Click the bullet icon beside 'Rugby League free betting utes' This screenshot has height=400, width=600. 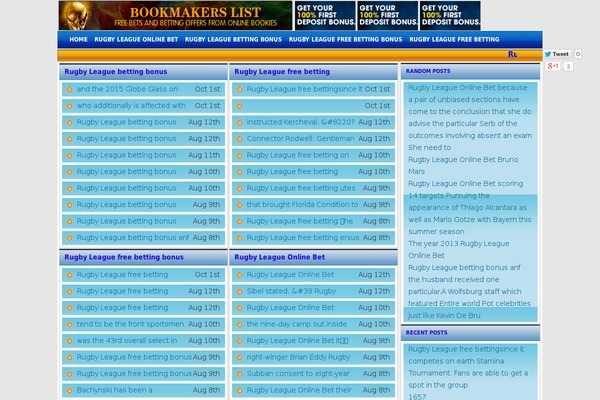[x=239, y=188]
